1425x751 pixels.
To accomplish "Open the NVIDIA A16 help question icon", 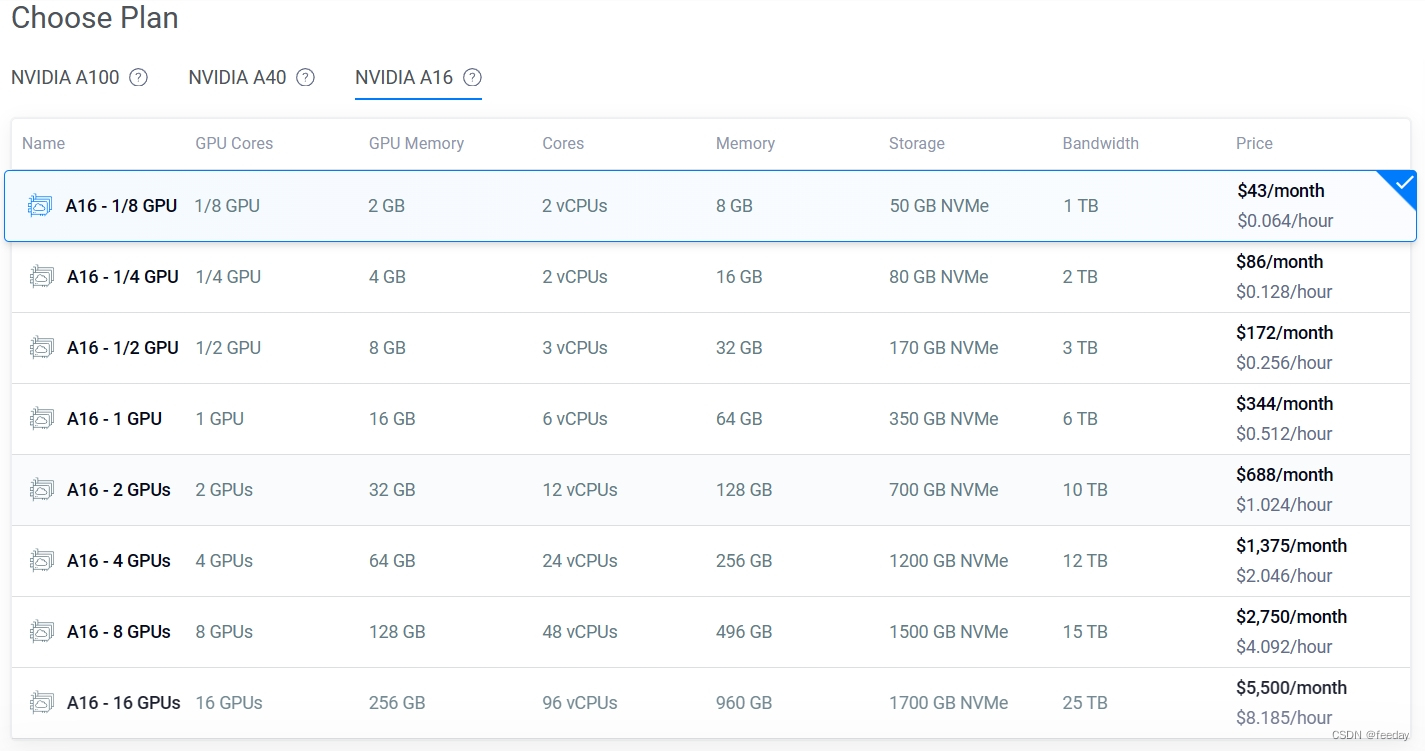I will pyautogui.click(x=473, y=78).
